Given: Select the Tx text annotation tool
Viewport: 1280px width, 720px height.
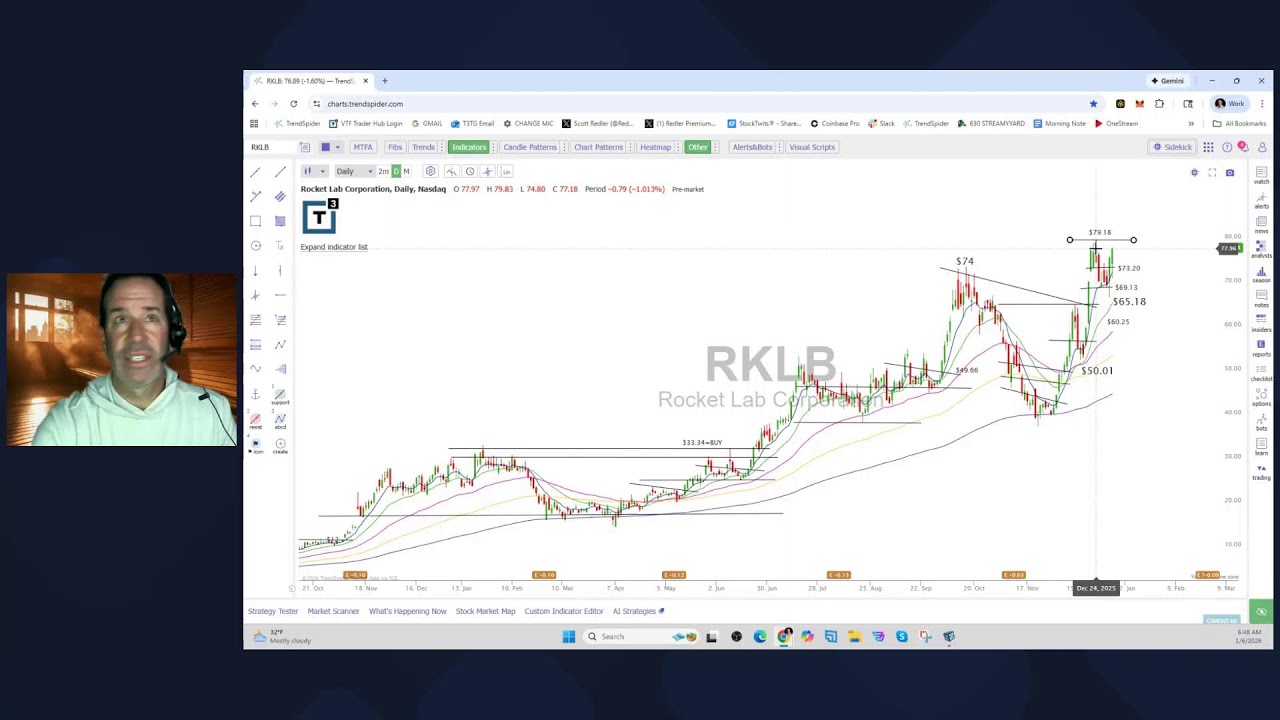Looking at the screenshot, I should (x=280, y=246).
